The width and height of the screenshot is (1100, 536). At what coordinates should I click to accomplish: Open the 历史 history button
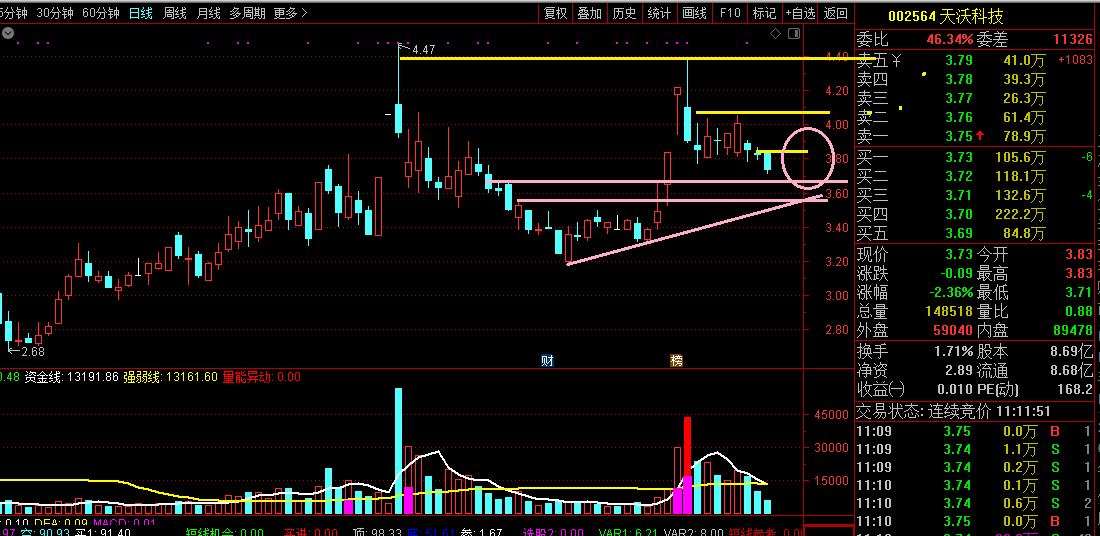coord(624,13)
